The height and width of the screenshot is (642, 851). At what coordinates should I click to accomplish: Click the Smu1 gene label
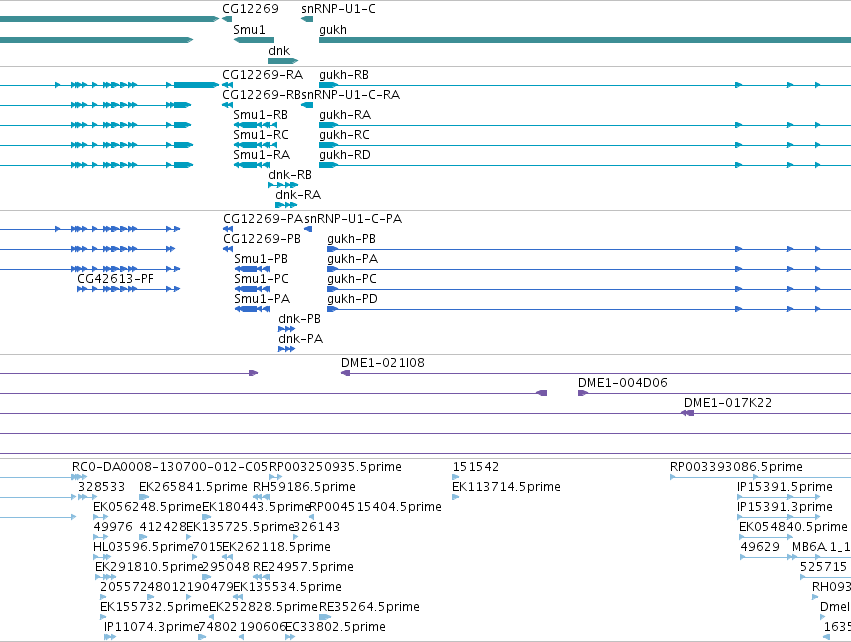tap(249, 30)
